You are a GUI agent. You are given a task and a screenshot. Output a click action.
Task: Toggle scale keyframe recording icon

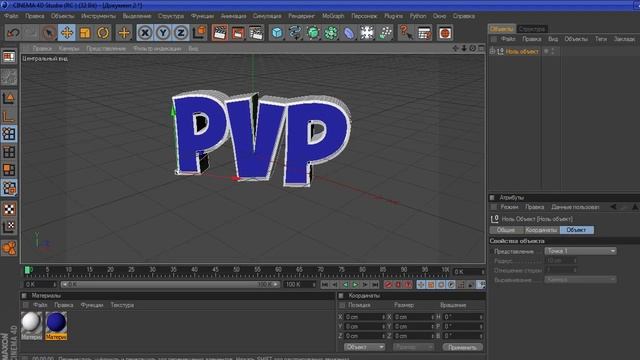point(431,284)
